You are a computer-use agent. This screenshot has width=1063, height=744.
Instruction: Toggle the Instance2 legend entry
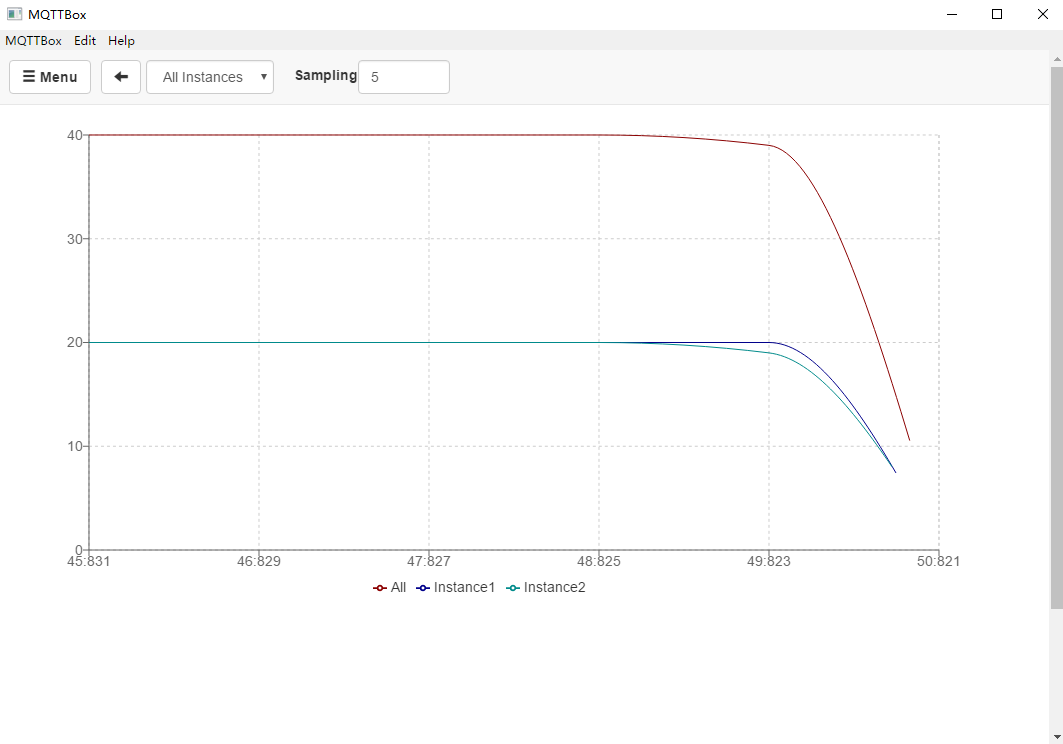pyautogui.click(x=546, y=587)
